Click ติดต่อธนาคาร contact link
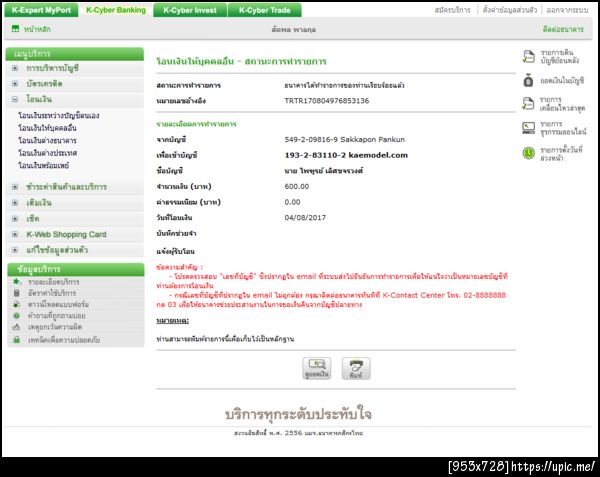This screenshot has height=477, width=600. click(563, 29)
